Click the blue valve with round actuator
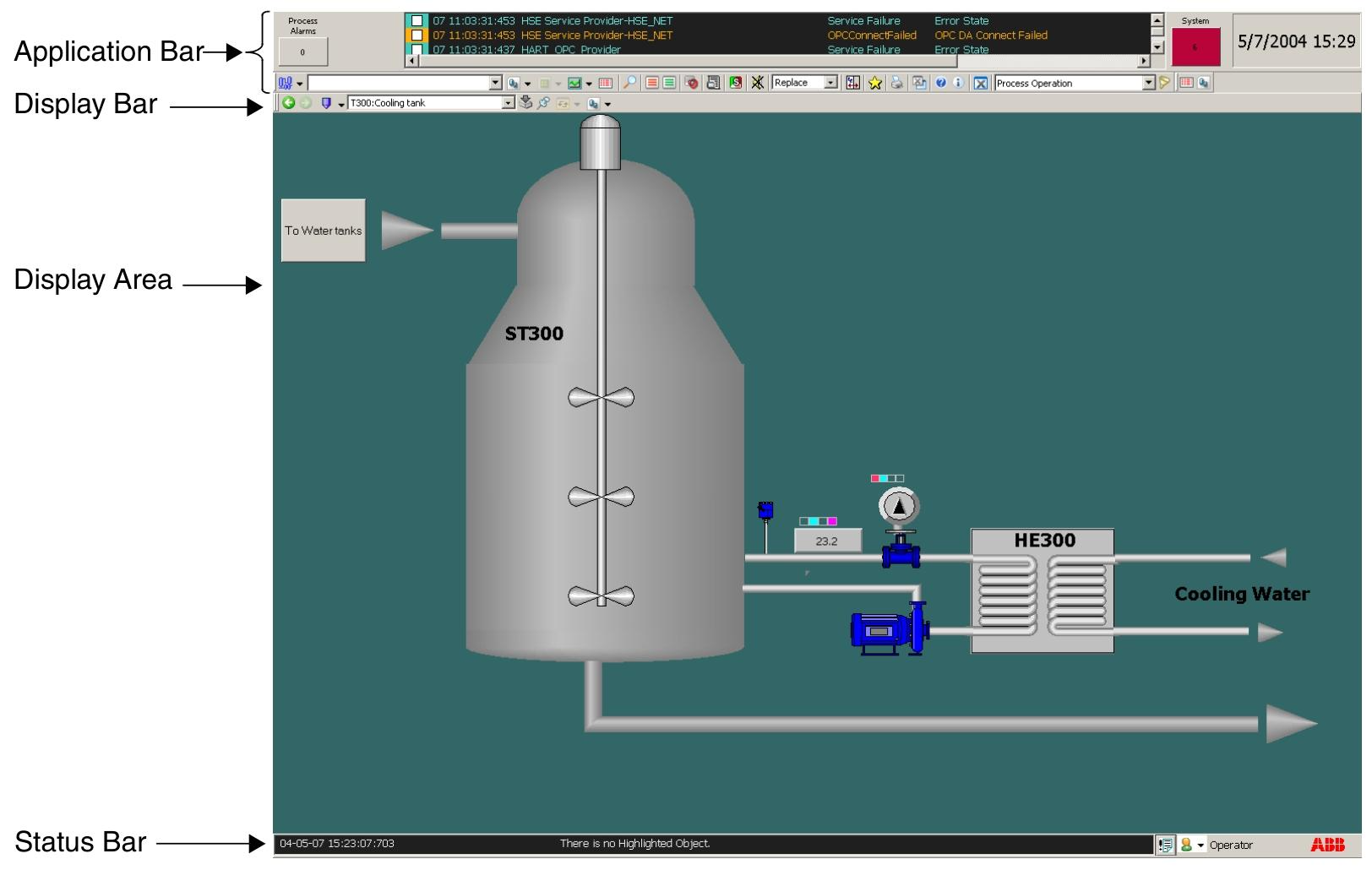The image size is (1372, 870). [x=900, y=529]
